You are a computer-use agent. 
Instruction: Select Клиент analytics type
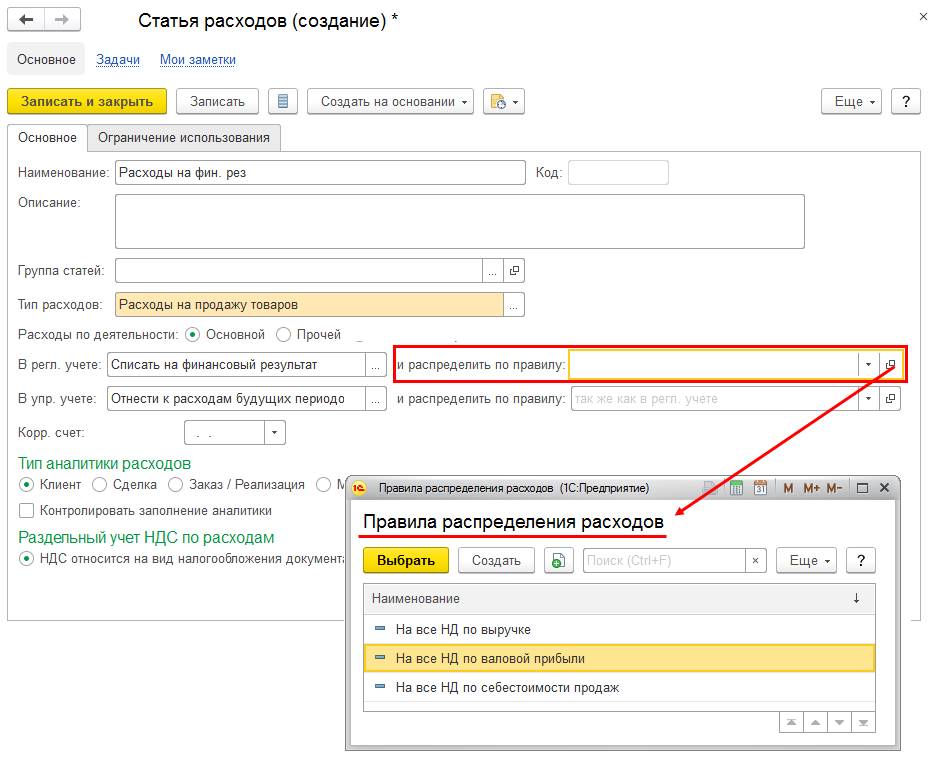[26, 485]
